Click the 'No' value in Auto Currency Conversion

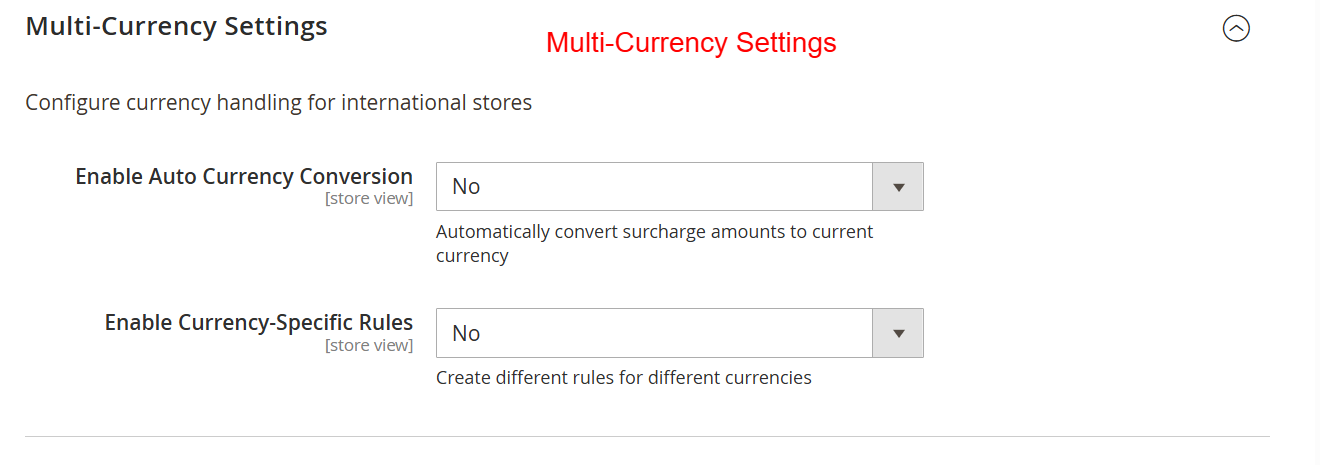click(x=466, y=187)
